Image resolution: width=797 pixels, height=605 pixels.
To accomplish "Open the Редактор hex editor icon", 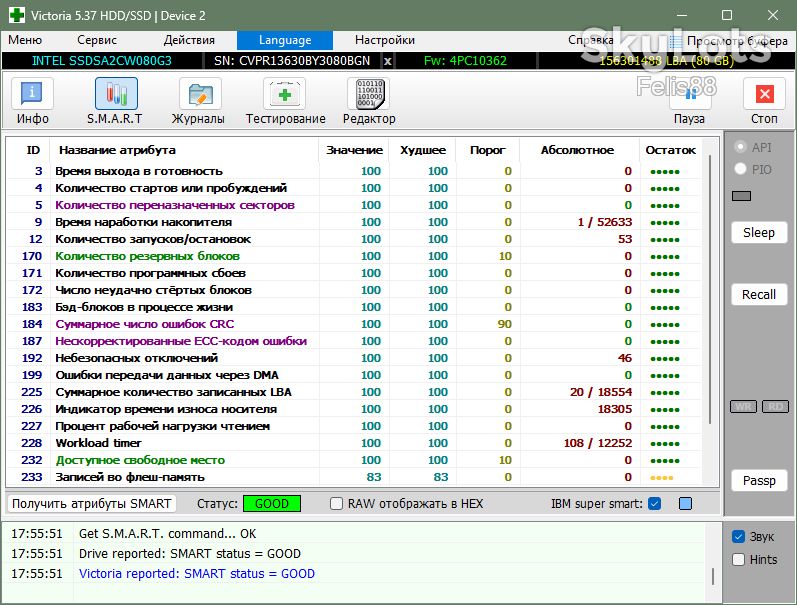I will pos(369,94).
